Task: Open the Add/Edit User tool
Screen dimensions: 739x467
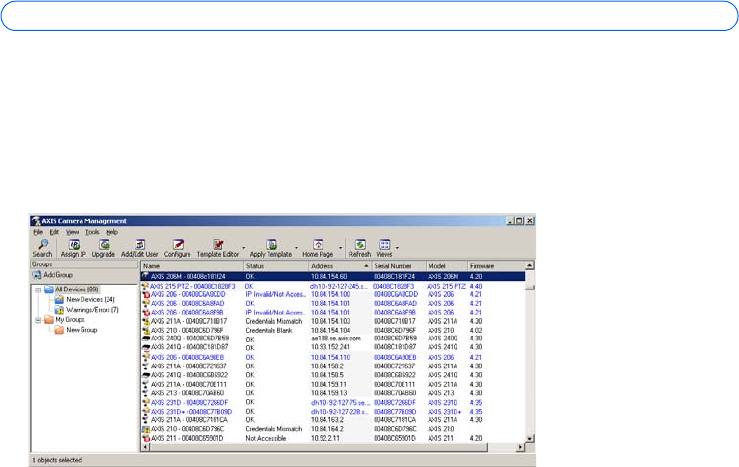Action: pos(139,246)
